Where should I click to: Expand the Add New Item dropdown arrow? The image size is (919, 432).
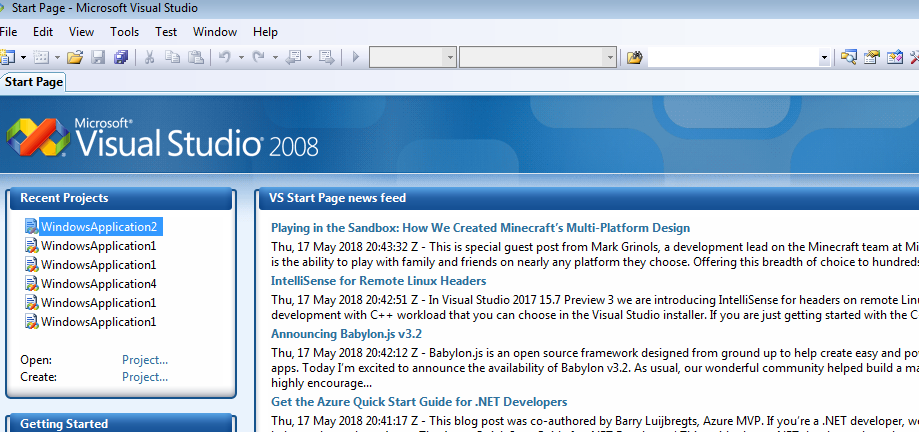coord(57,57)
